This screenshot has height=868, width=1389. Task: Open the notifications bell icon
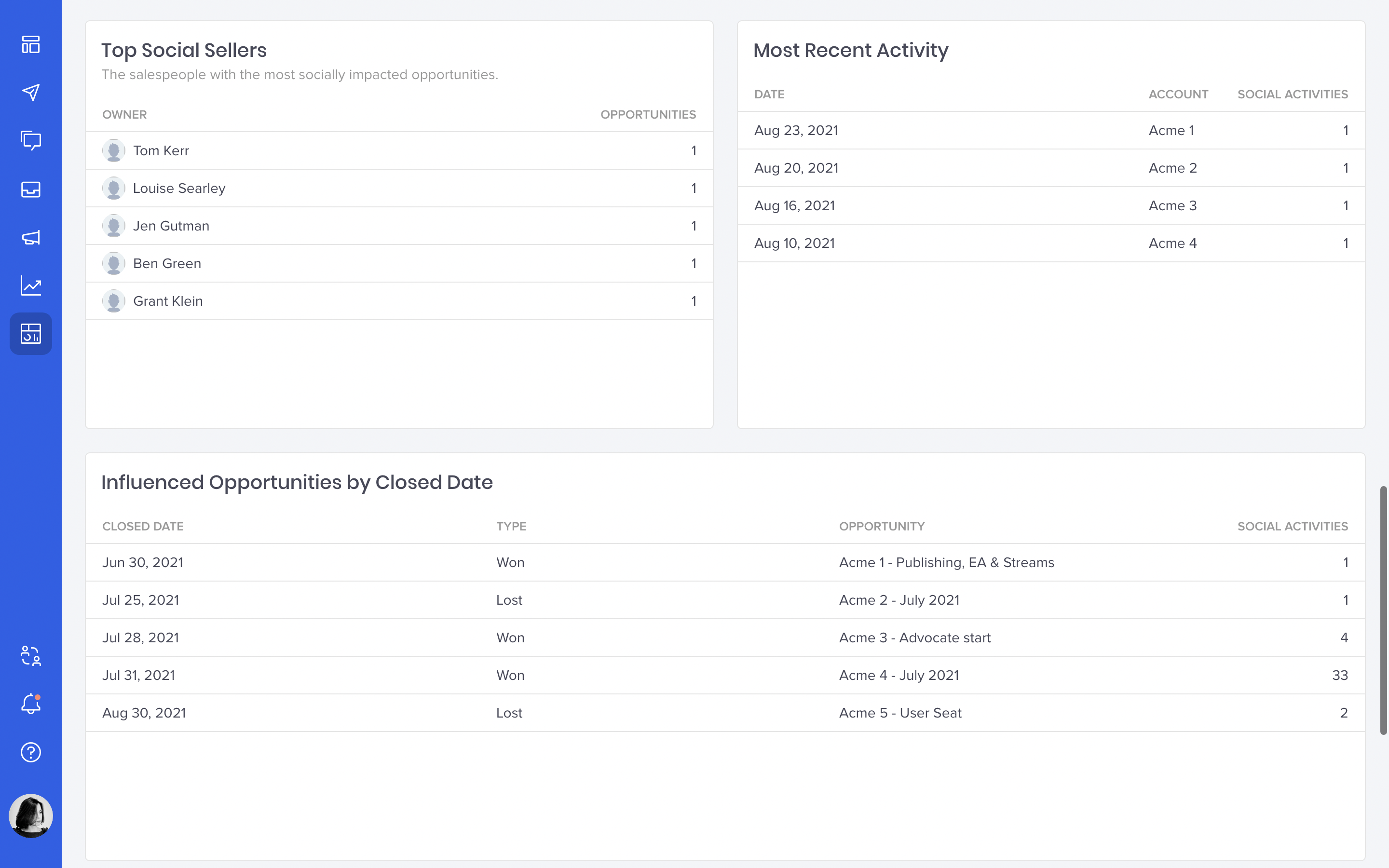(x=30, y=704)
